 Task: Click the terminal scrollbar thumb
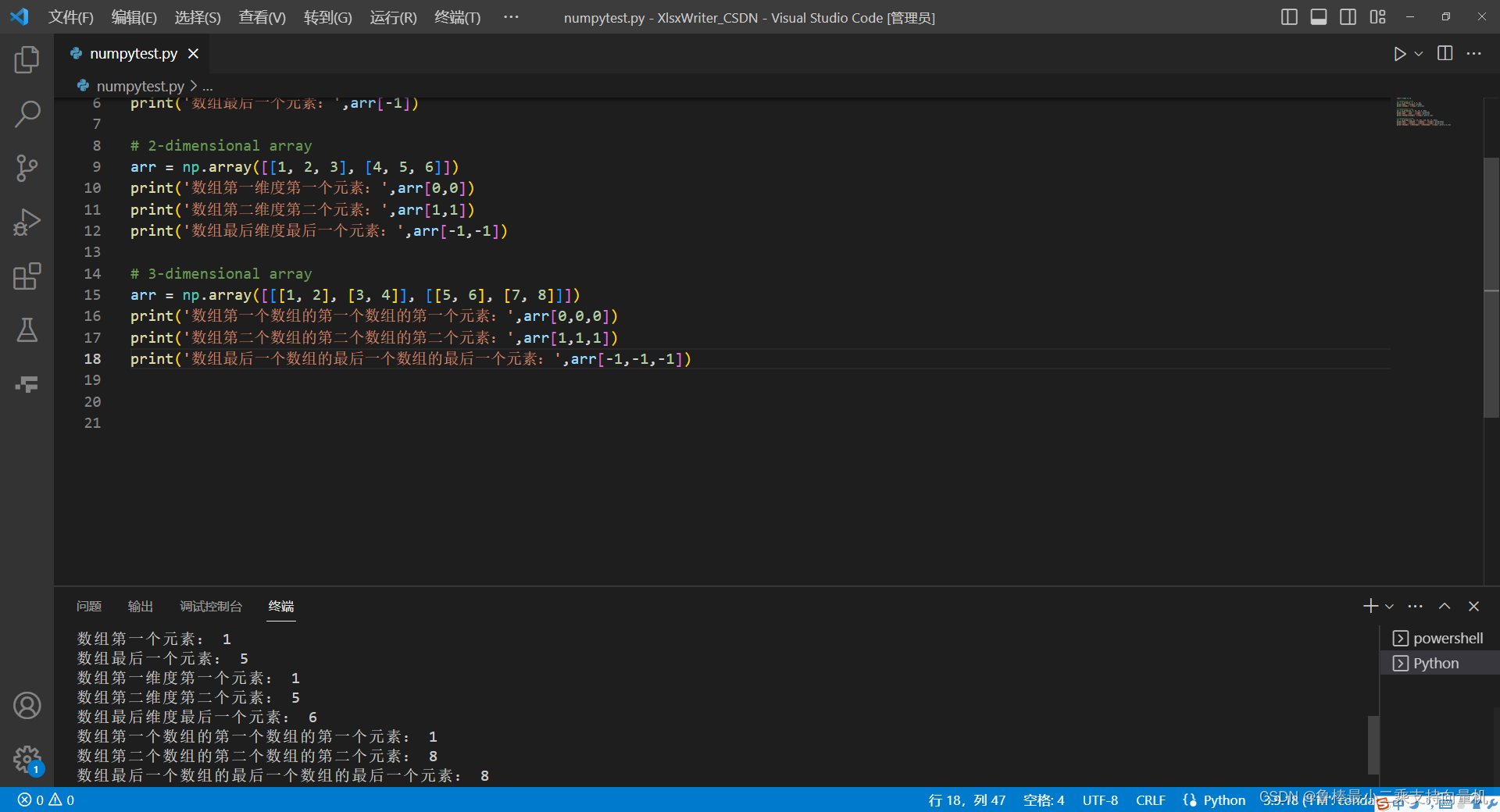pyautogui.click(x=1373, y=745)
